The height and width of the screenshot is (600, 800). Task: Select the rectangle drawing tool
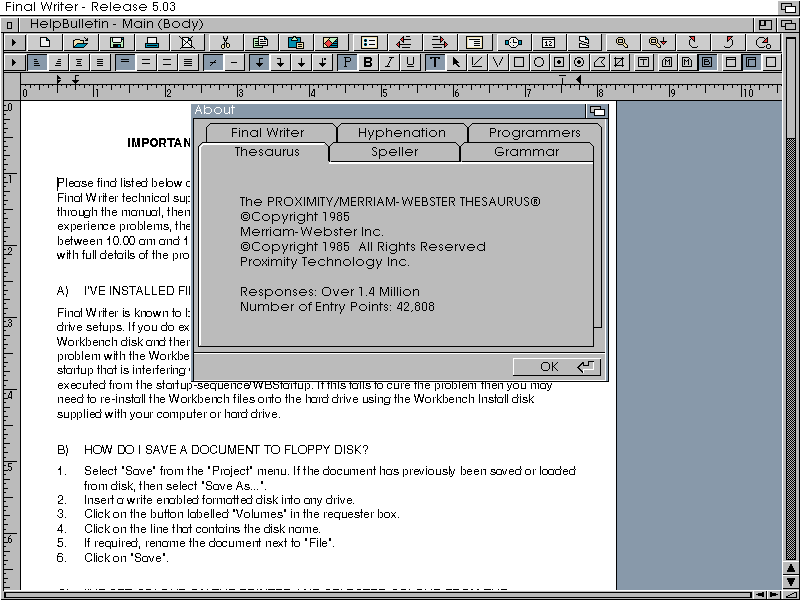click(518, 62)
